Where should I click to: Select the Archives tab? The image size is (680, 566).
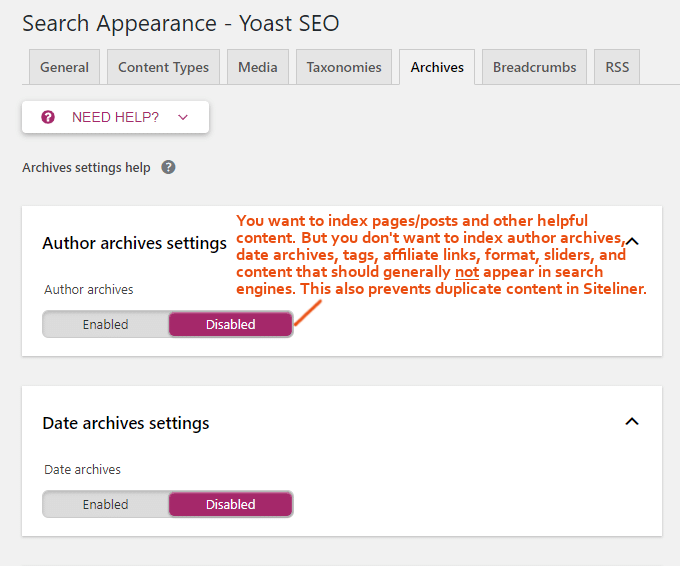point(437,67)
